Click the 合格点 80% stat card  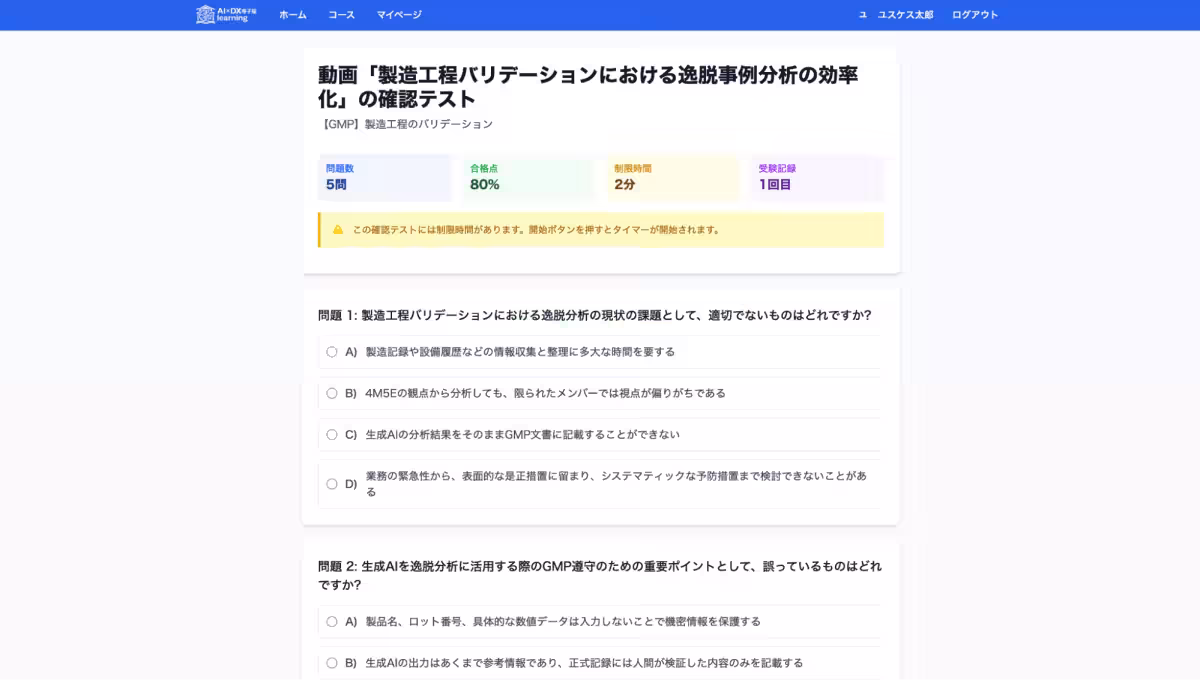(529, 177)
